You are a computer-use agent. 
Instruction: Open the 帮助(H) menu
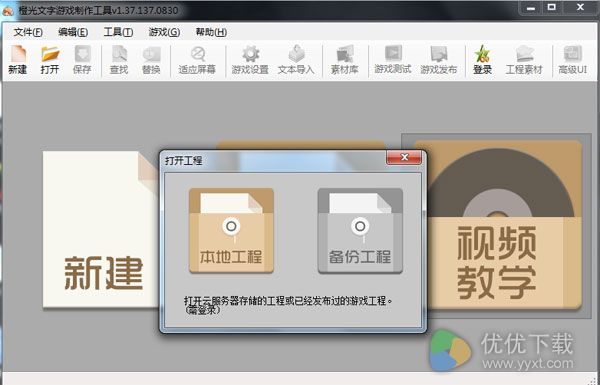tap(211, 32)
